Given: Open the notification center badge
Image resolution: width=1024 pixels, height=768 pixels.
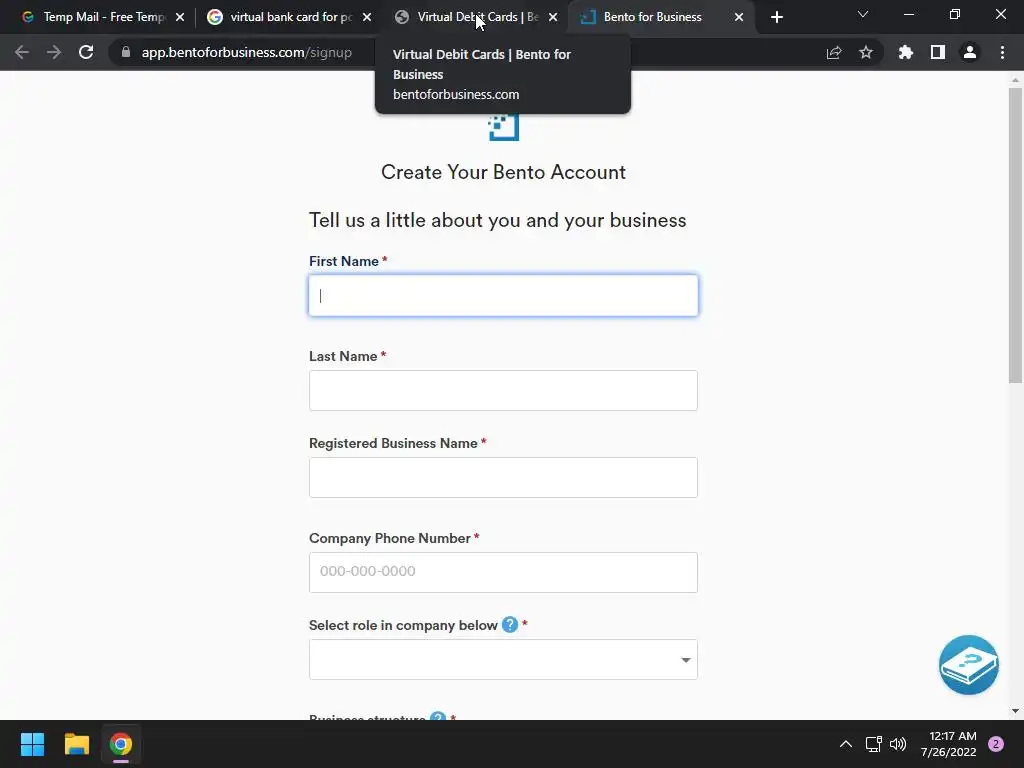Looking at the screenshot, I should pyautogui.click(x=996, y=744).
